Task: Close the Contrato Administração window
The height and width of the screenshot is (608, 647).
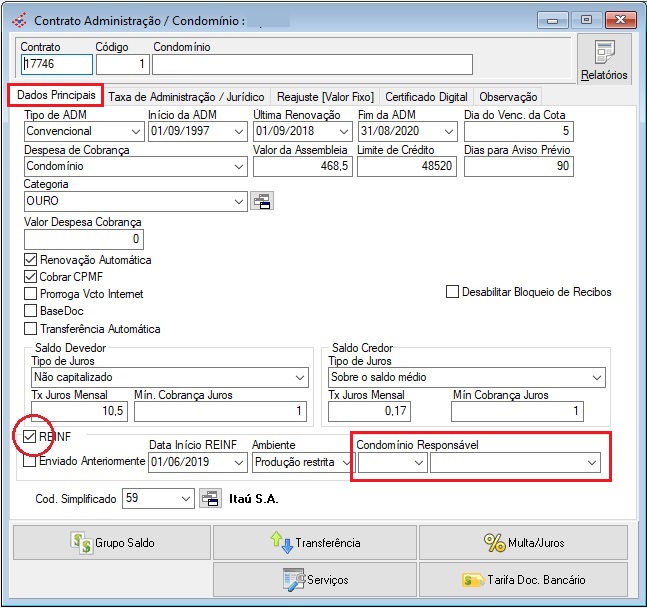Action: 620,20
